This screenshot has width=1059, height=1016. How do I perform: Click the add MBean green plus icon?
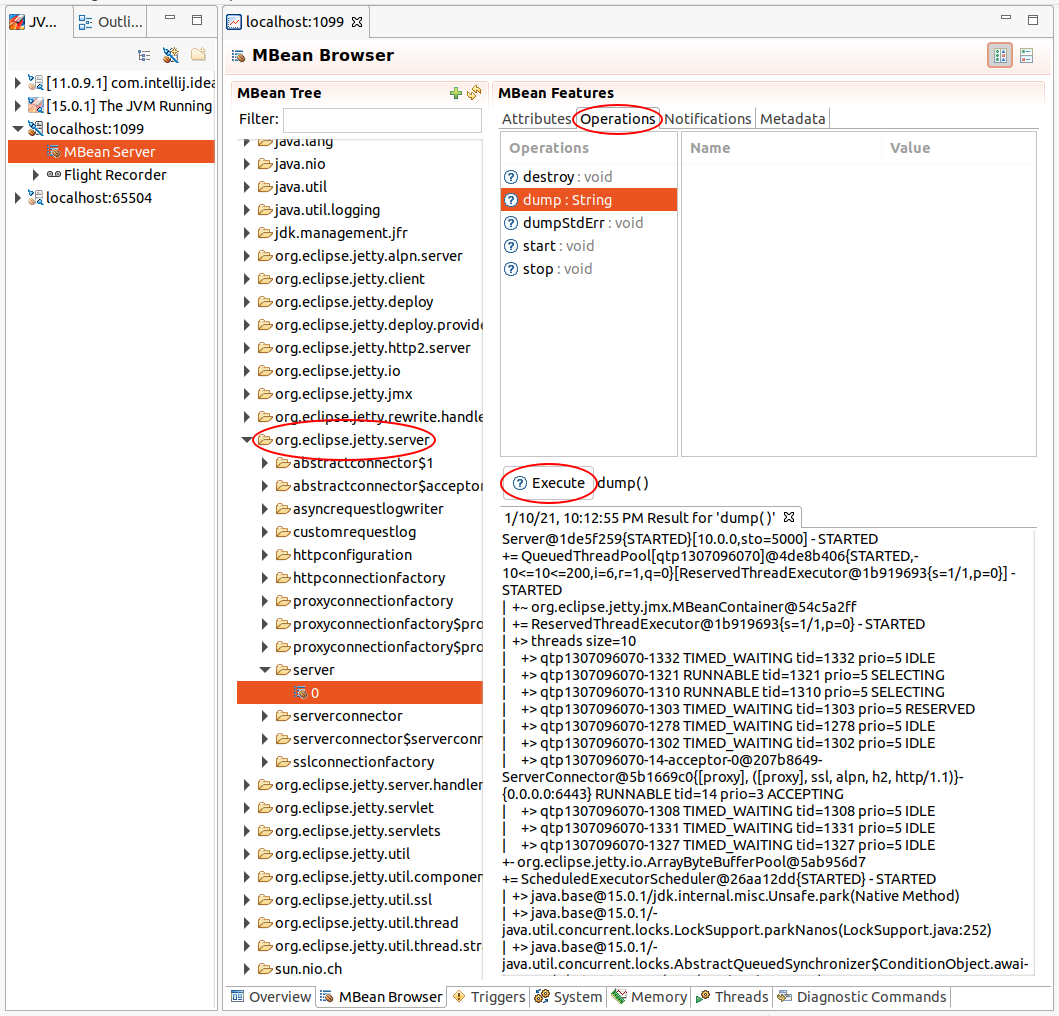click(x=456, y=93)
